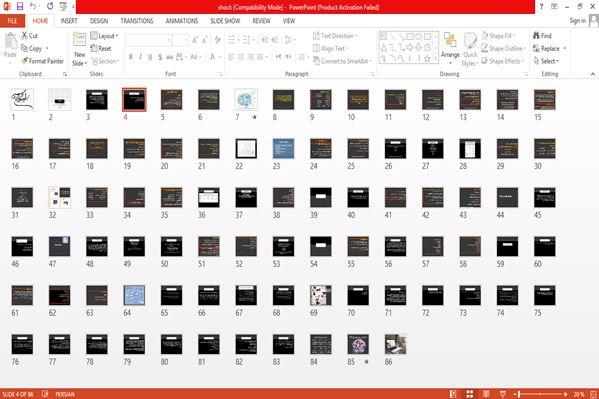
Task: Switch to the INSERT tab
Action: [69, 21]
